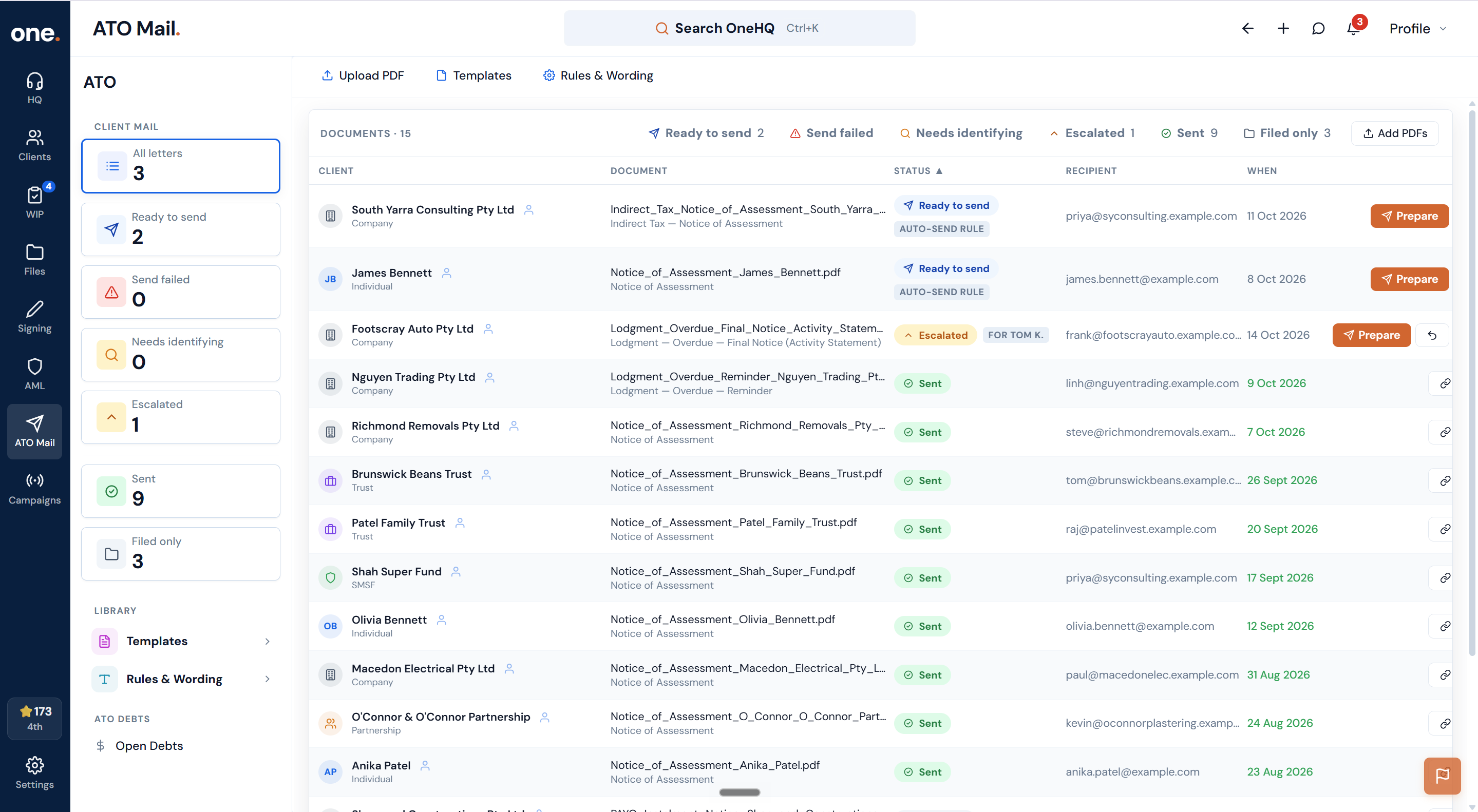Open Open Debts link
The width and height of the screenshot is (1478, 812).
coord(139,745)
